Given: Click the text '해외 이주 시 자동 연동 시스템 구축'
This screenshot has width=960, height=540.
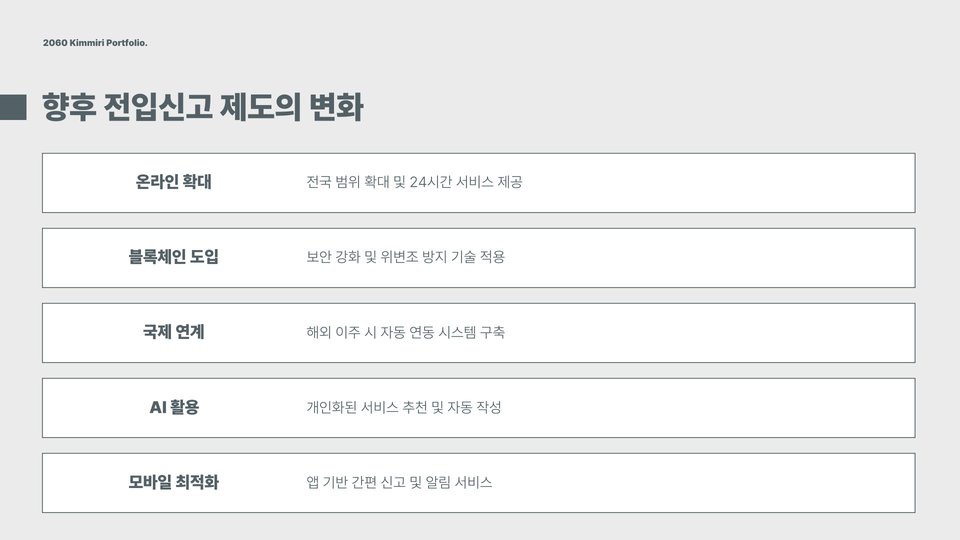Looking at the screenshot, I should (x=405, y=332).
